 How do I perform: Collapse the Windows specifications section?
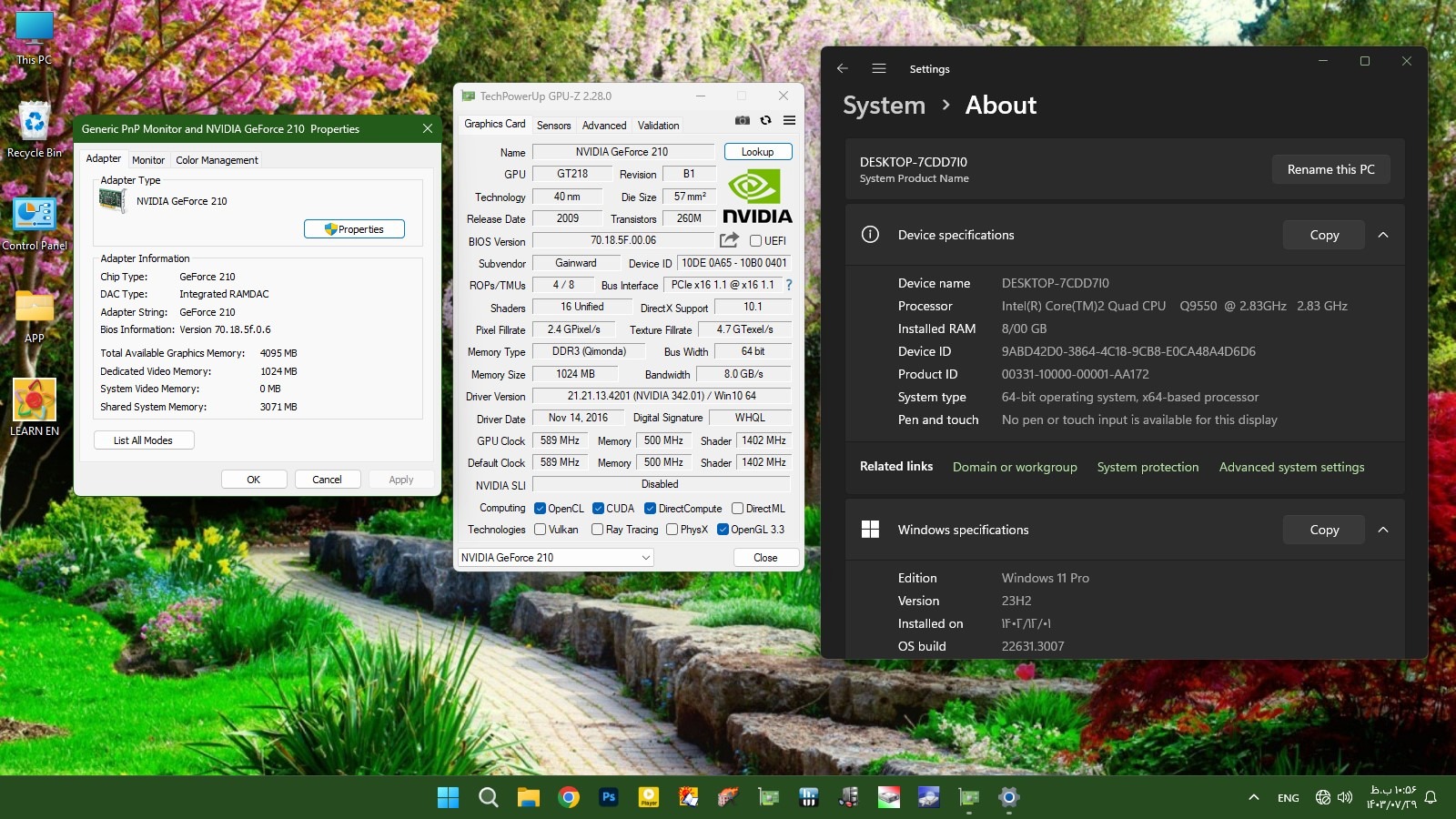(1383, 530)
